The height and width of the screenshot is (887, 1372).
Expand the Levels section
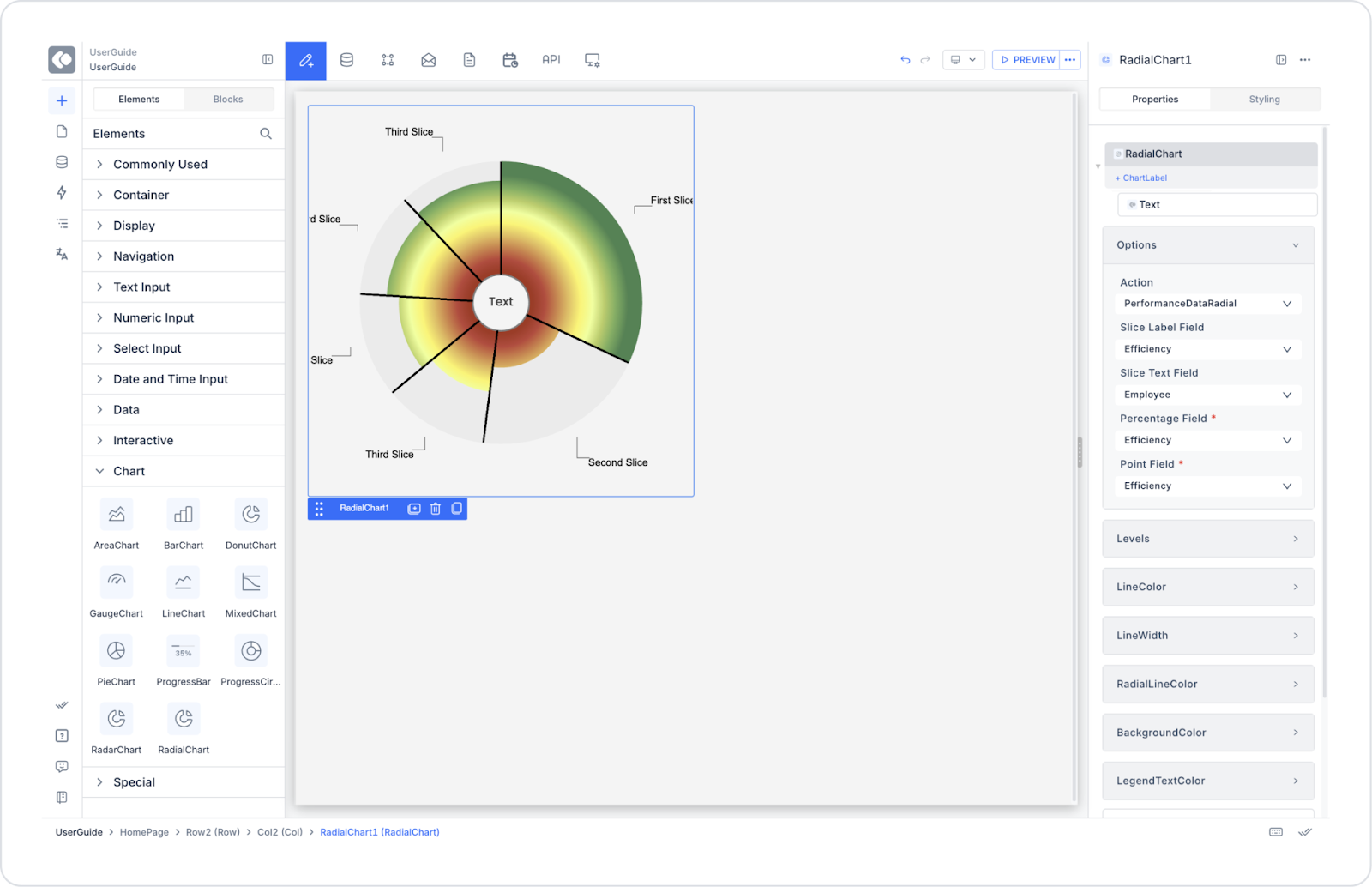[x=1208, y=539]
